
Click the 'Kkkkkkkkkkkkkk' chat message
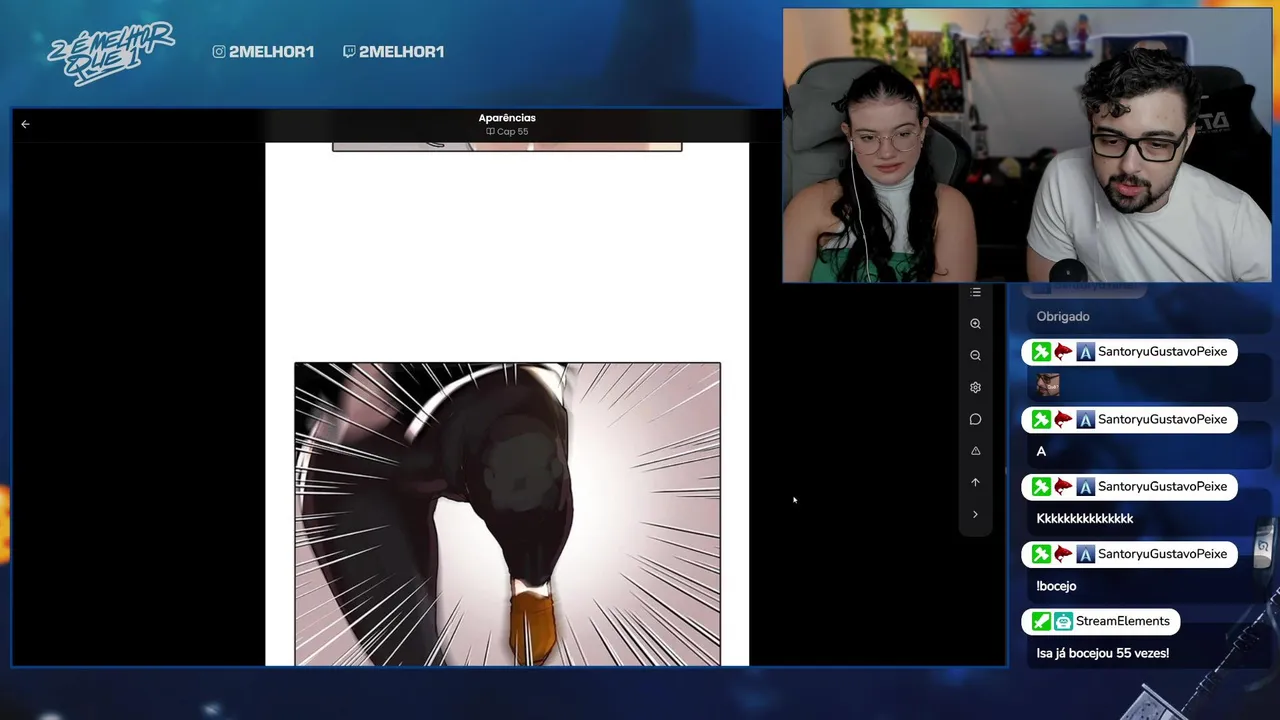(1085, 518)
